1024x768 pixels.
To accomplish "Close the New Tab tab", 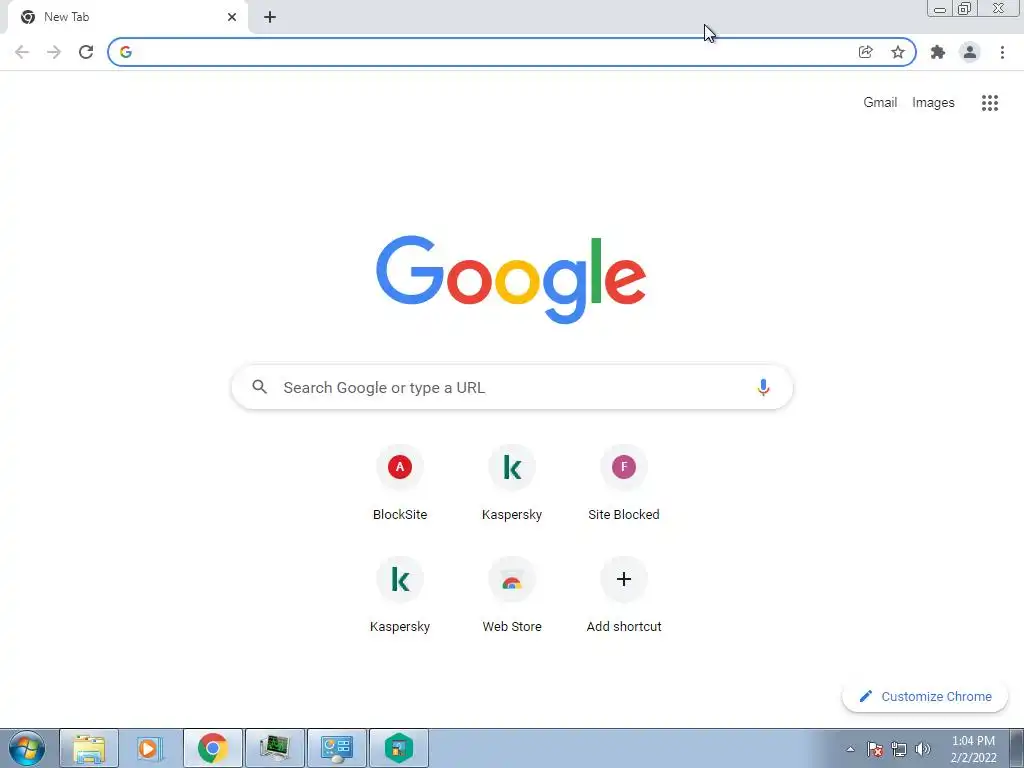I will (232, 17).
